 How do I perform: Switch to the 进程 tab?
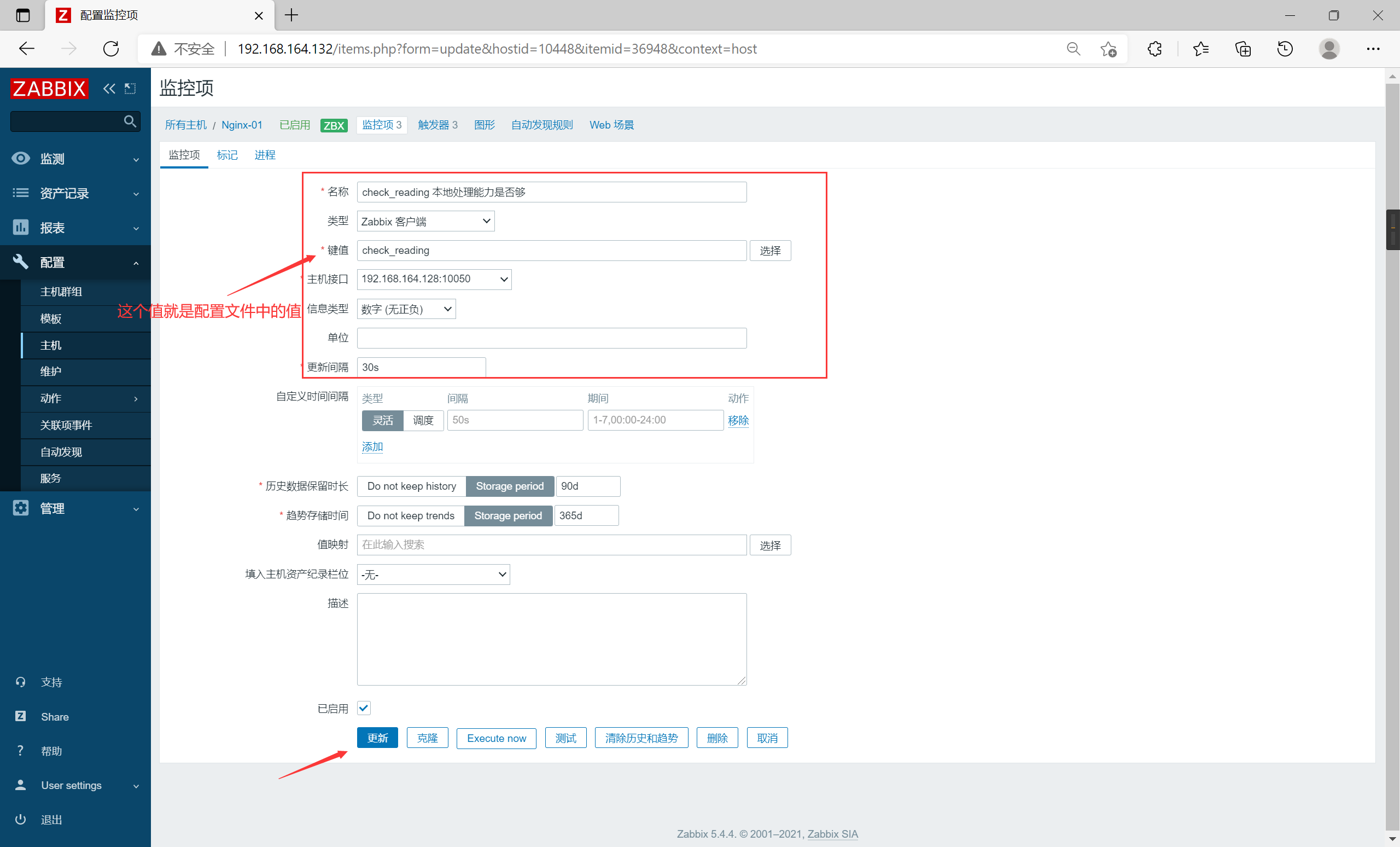265,155
